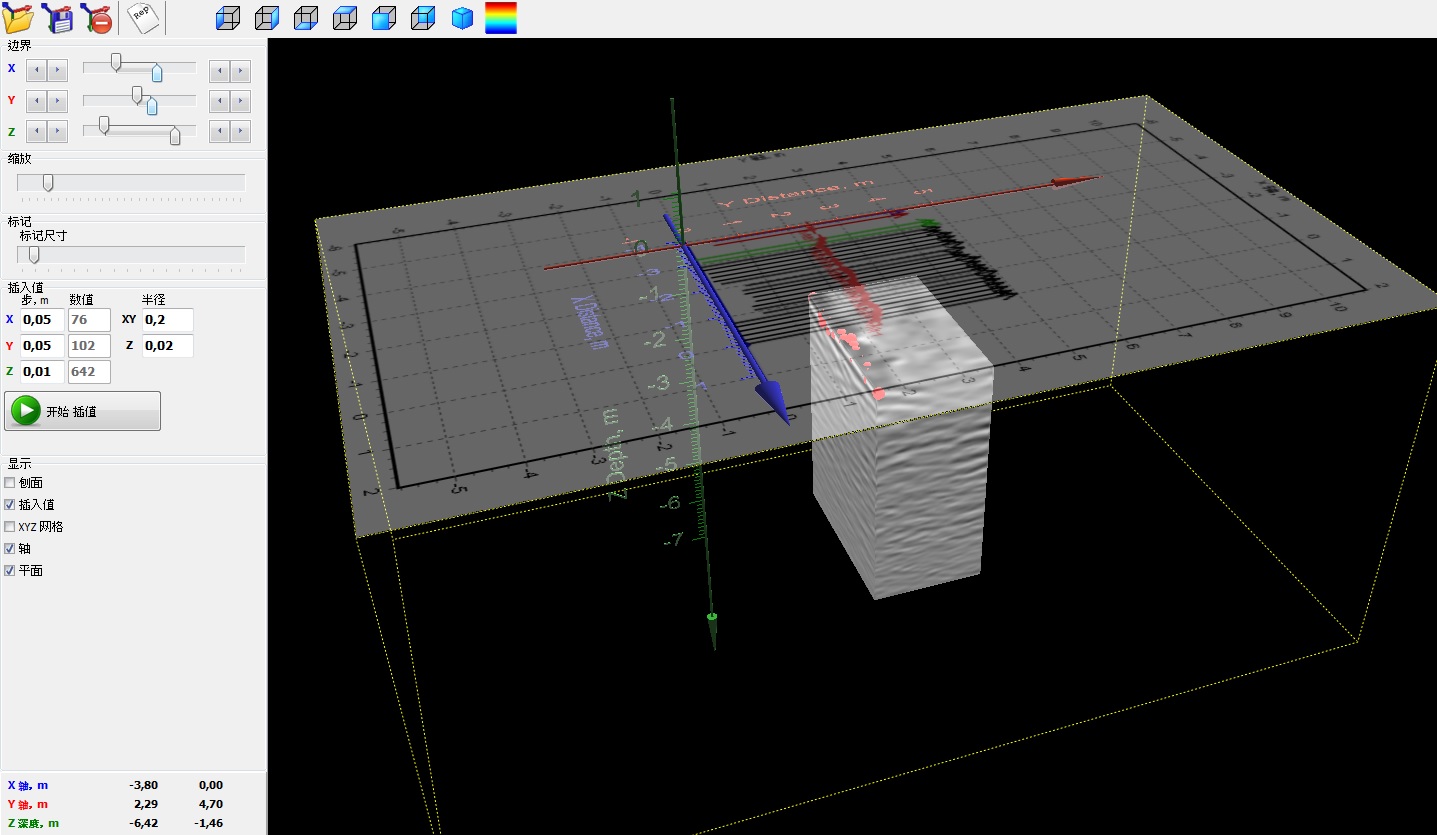Click the X step input field

coord(42,320)
